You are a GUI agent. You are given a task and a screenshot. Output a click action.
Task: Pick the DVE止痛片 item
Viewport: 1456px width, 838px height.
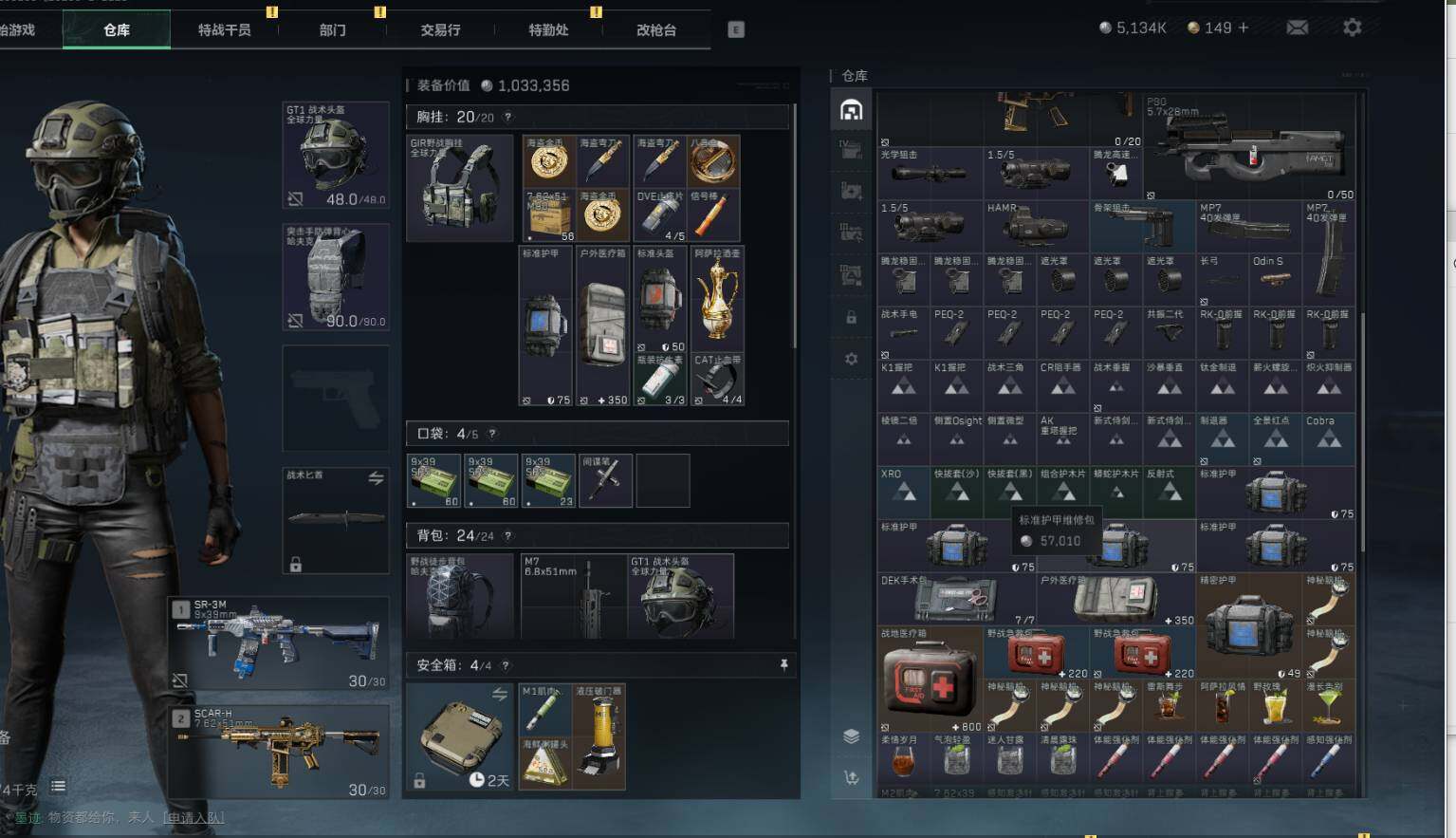659,214
